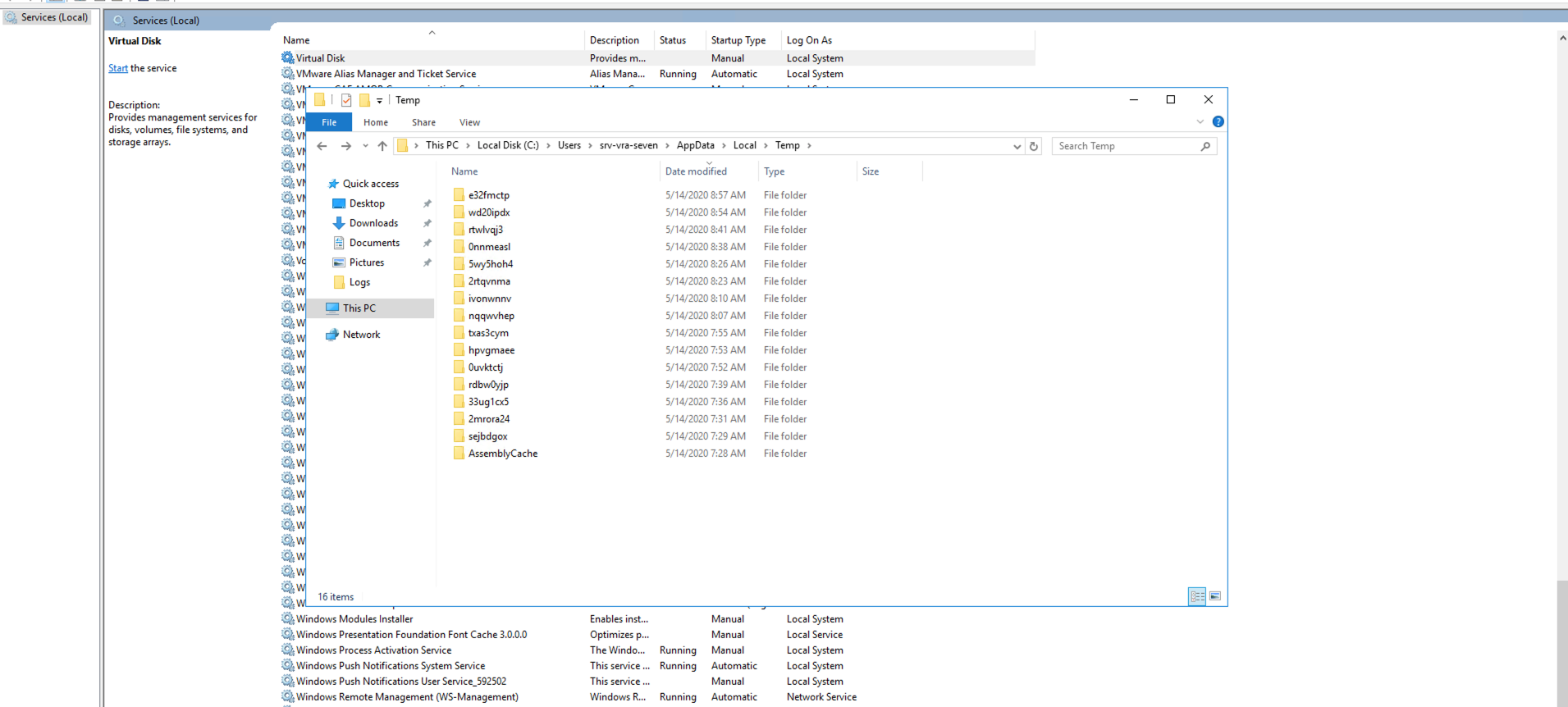Image resolution: width=1568 pixels, height=707 pixels.
Task: Select AssemblyCache folder
Action: (503, 454)
